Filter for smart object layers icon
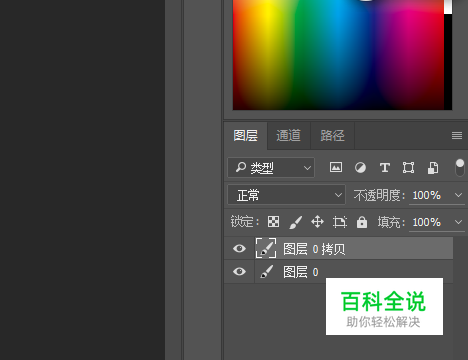The image size is (468, 360). [x=433, y=168]
